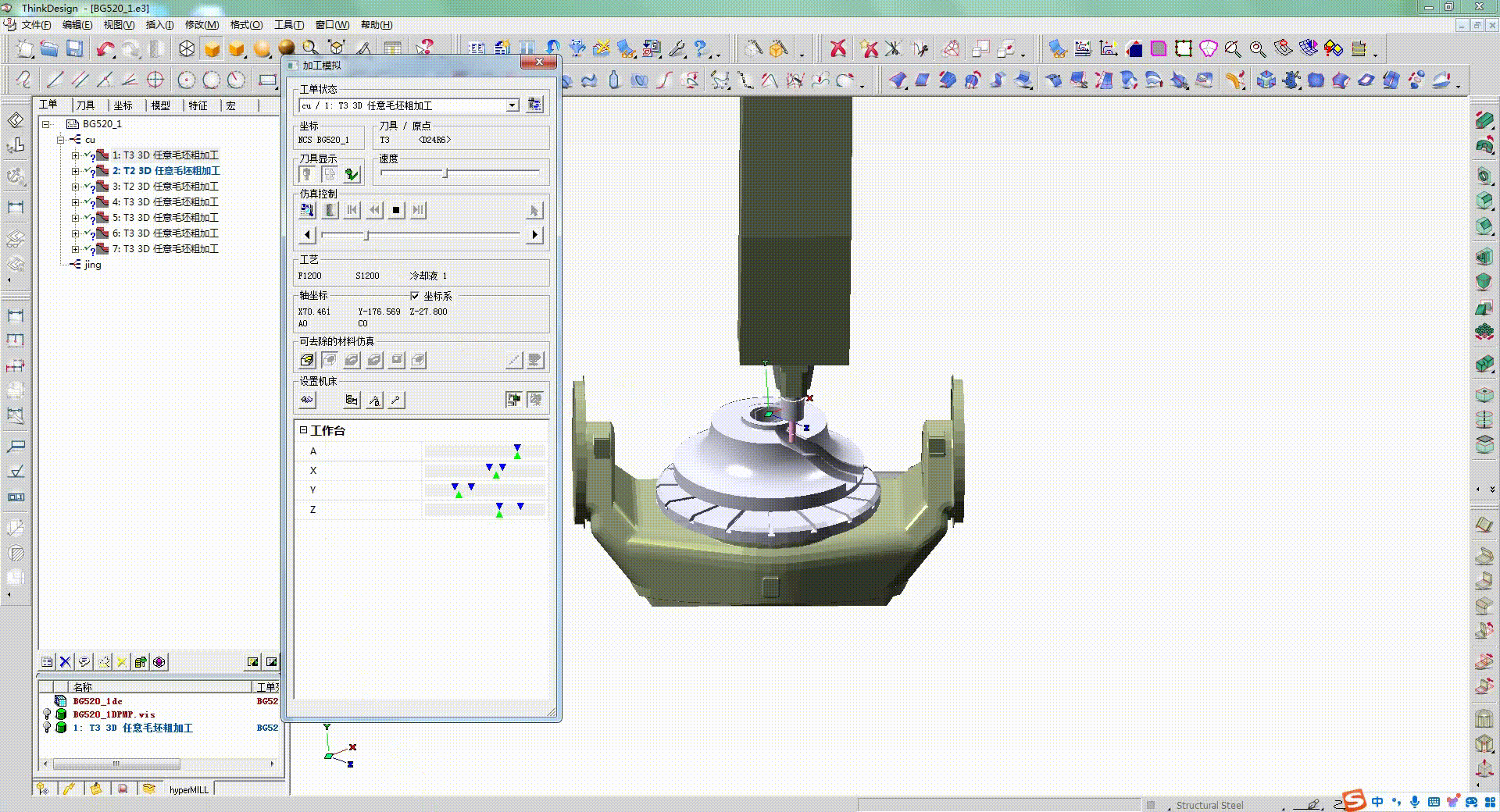Screen dimensions: 1500x812
Task: Select the wireframe cube display icon
Action: coord(187,49)
